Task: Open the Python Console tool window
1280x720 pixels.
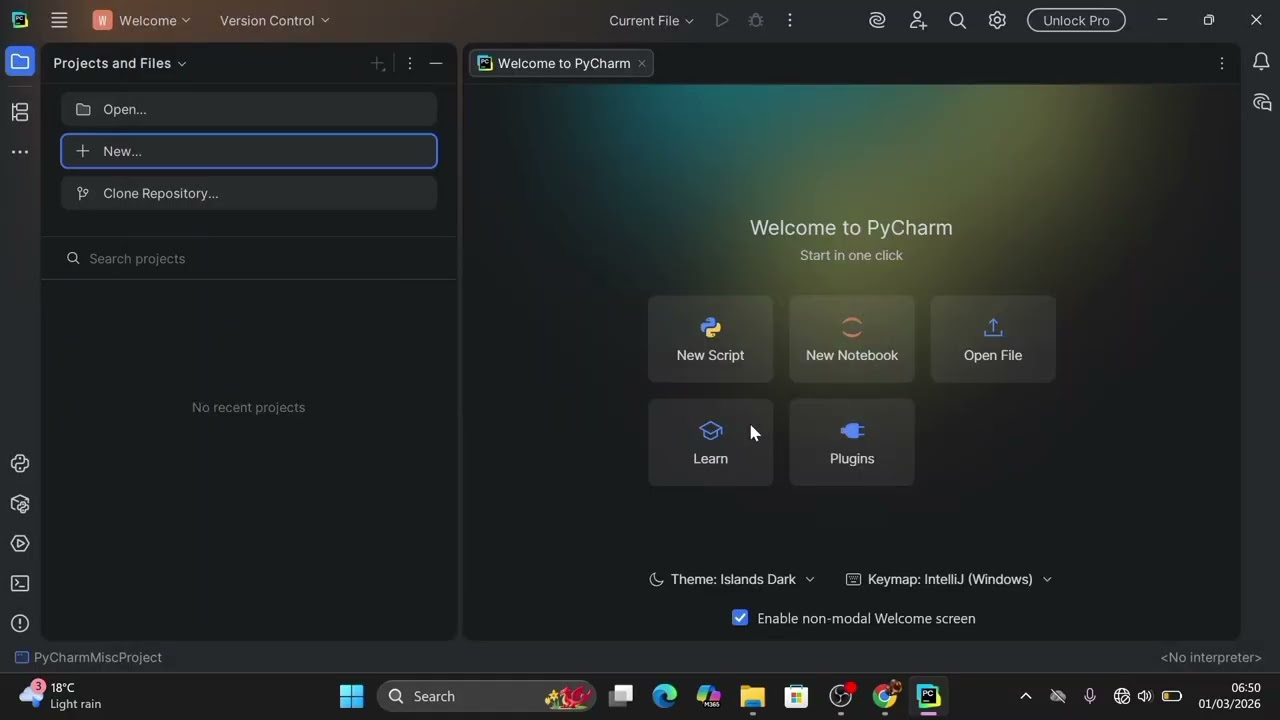Action: pos(20,464)
